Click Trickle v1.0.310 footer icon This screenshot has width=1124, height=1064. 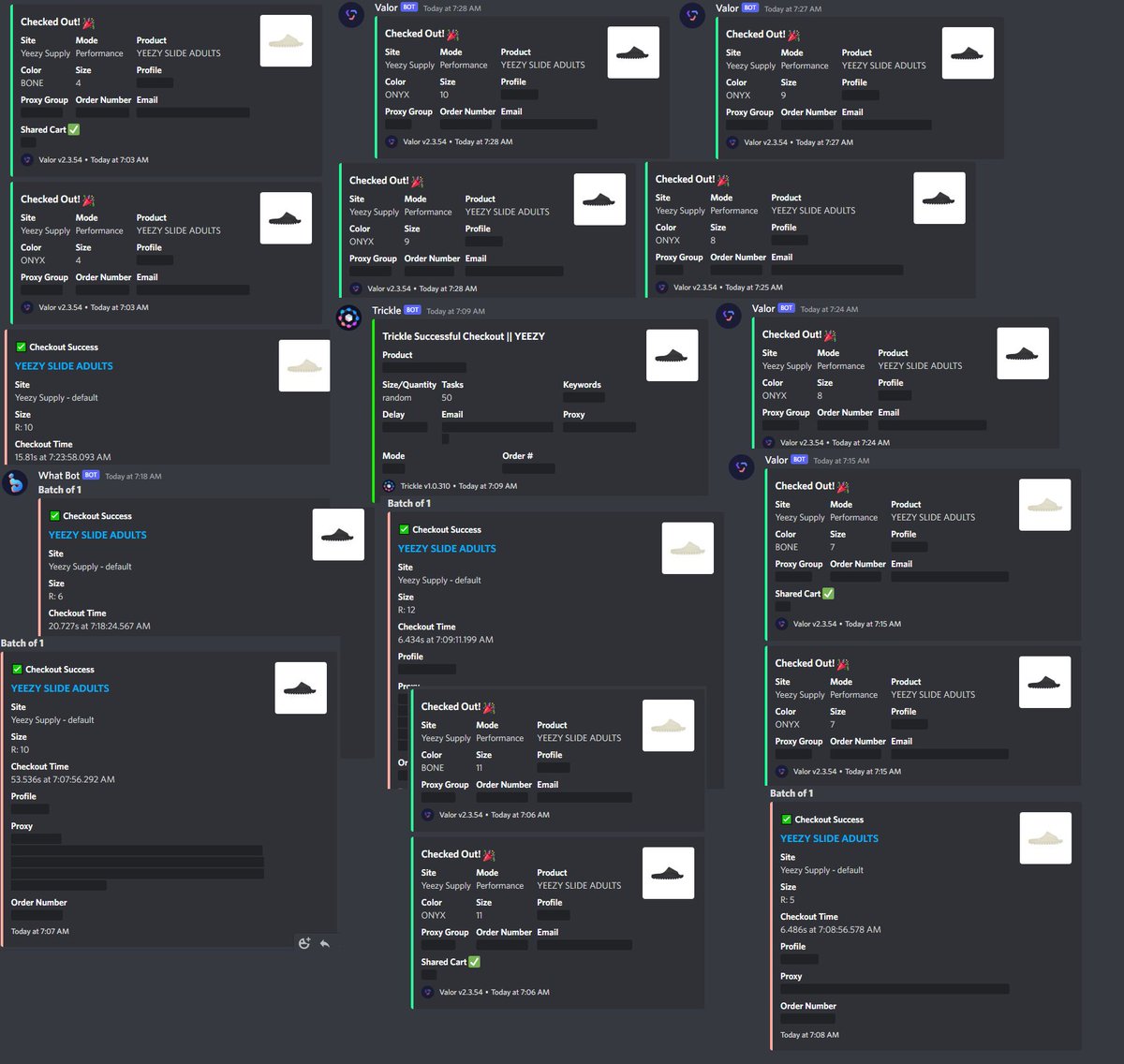390,486
